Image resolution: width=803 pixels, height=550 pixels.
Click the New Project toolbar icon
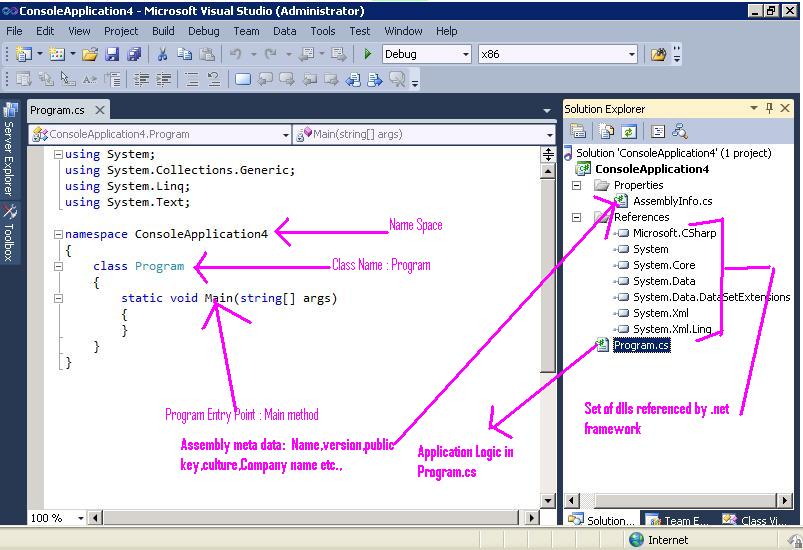click(x=24, y=54)
